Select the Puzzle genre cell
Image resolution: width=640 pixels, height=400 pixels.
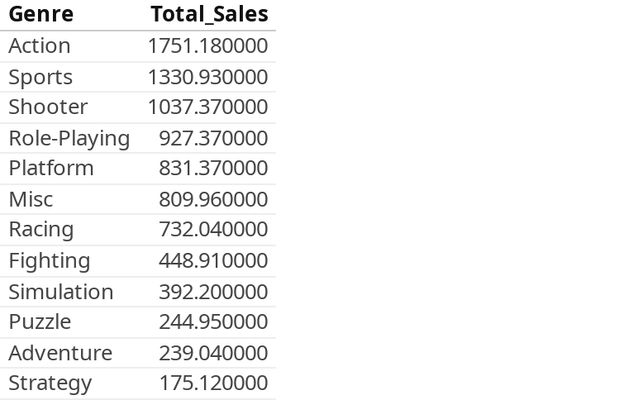pyautogui.click(x=40, y=322)
